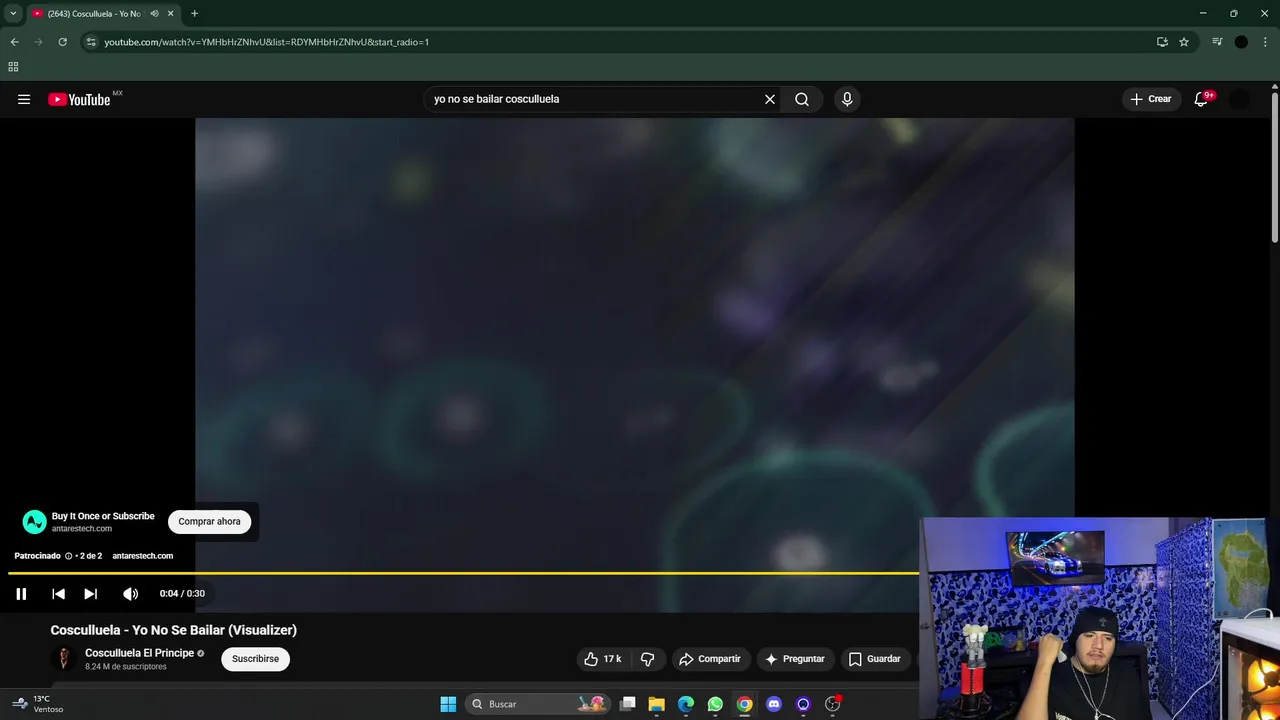This screenshot has height=720, width=1280.
Task: Click the video timestamp 0:04 / 0:30
Action: [x=182, y=594]
